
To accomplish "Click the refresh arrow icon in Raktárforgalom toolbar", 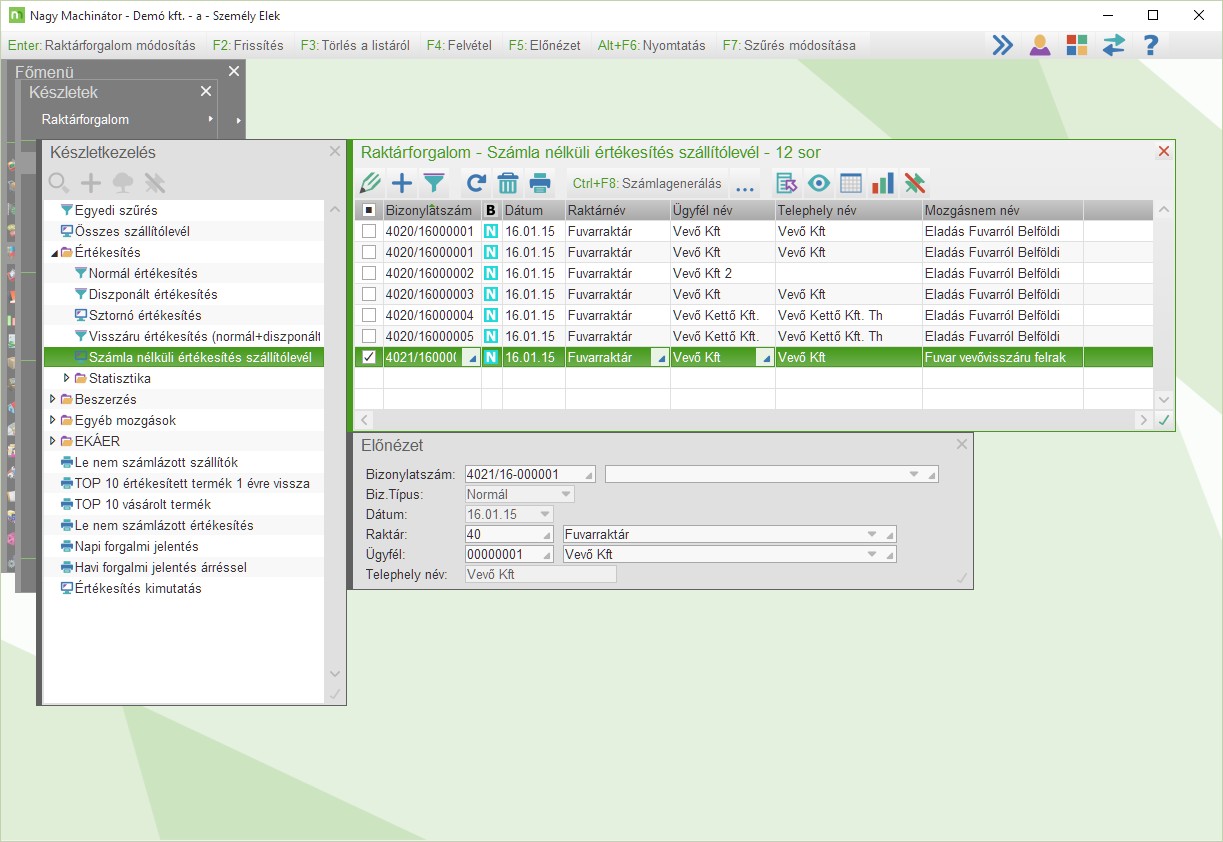I will click(x=476, y=183).
